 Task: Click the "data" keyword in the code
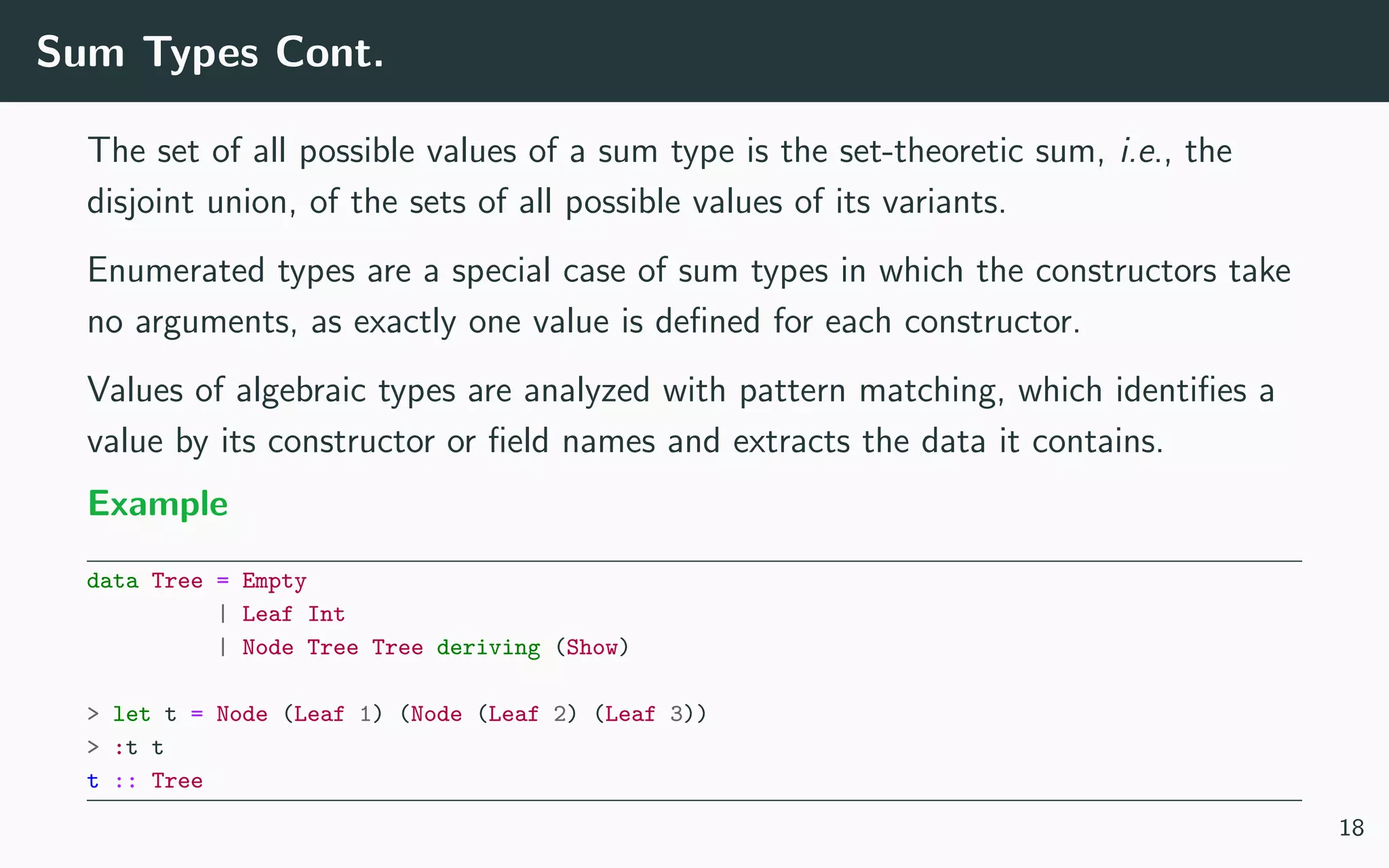click(x=113, y=581)
